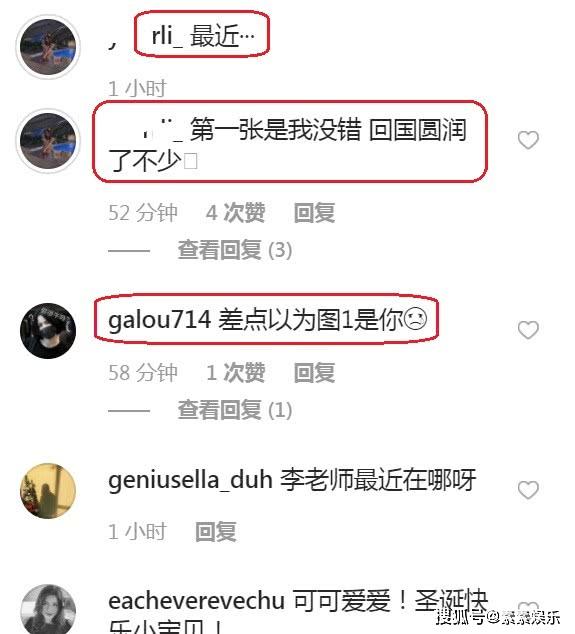Open eacheverevechu's black-and-white avatar
This screenshot has width=575, height=634.
tap(48, 611)
